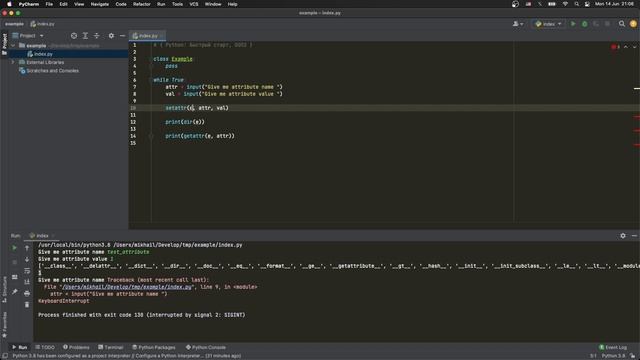Open the File menu
This screenshot has width=640, height=360.
coord(49,4)
